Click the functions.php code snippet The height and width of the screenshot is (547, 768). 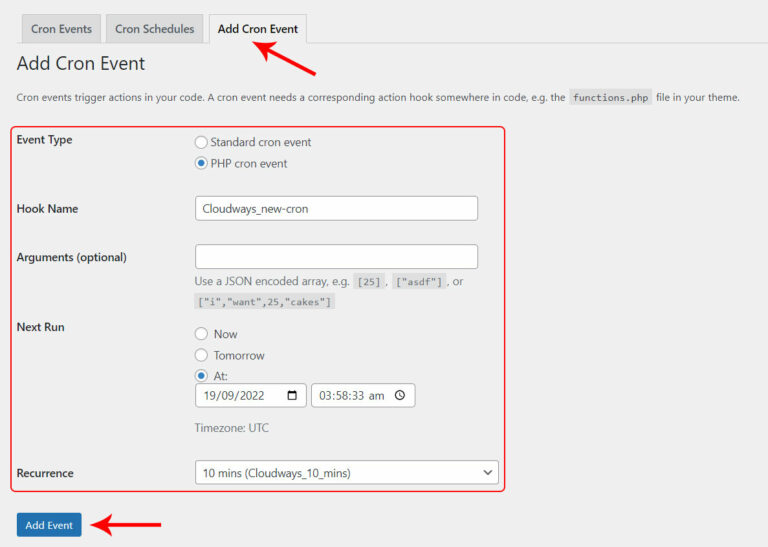pyautogui.click(x=610, y=97)
